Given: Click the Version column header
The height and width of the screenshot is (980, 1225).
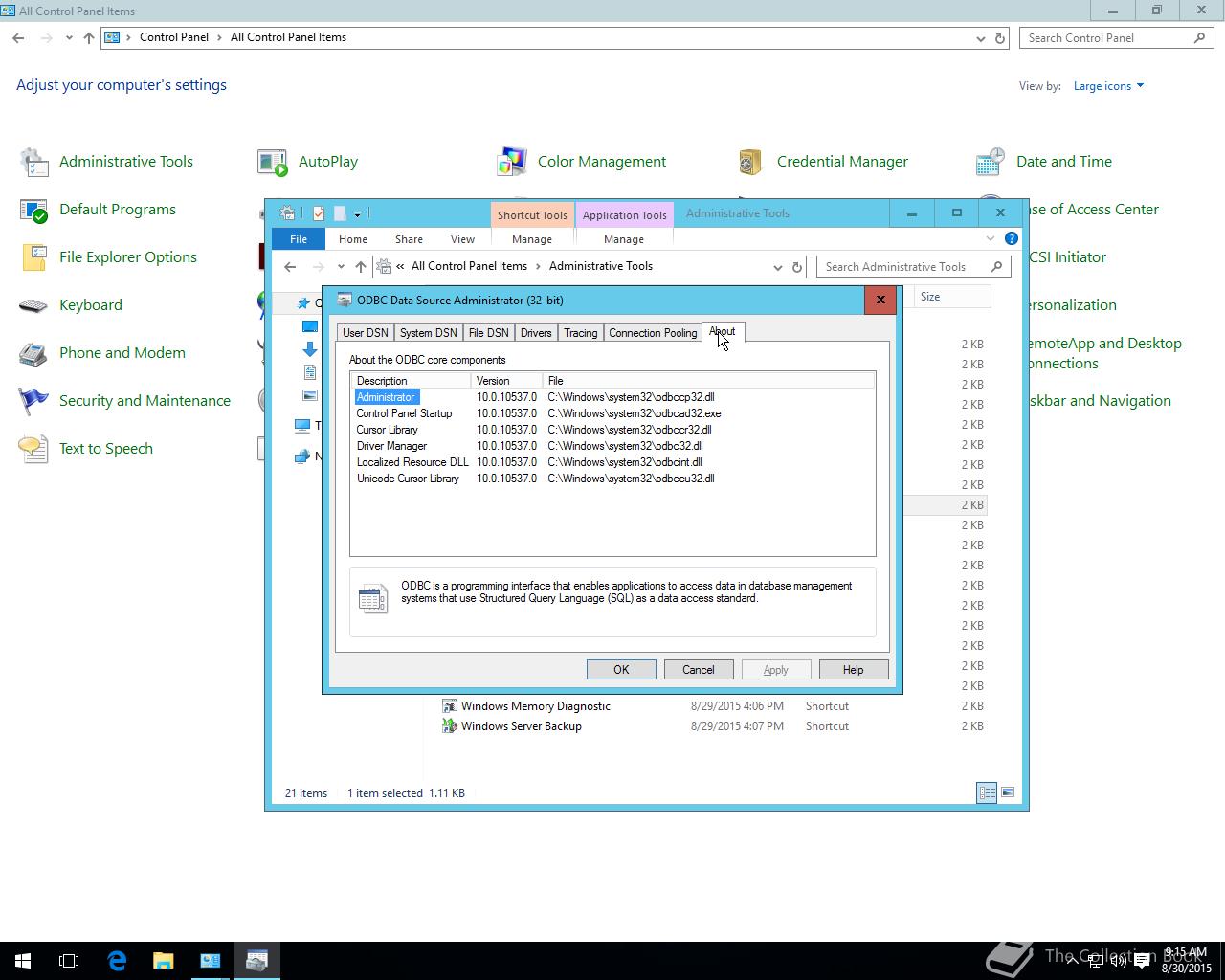Looking at the screenshot, I should (507, 381).
